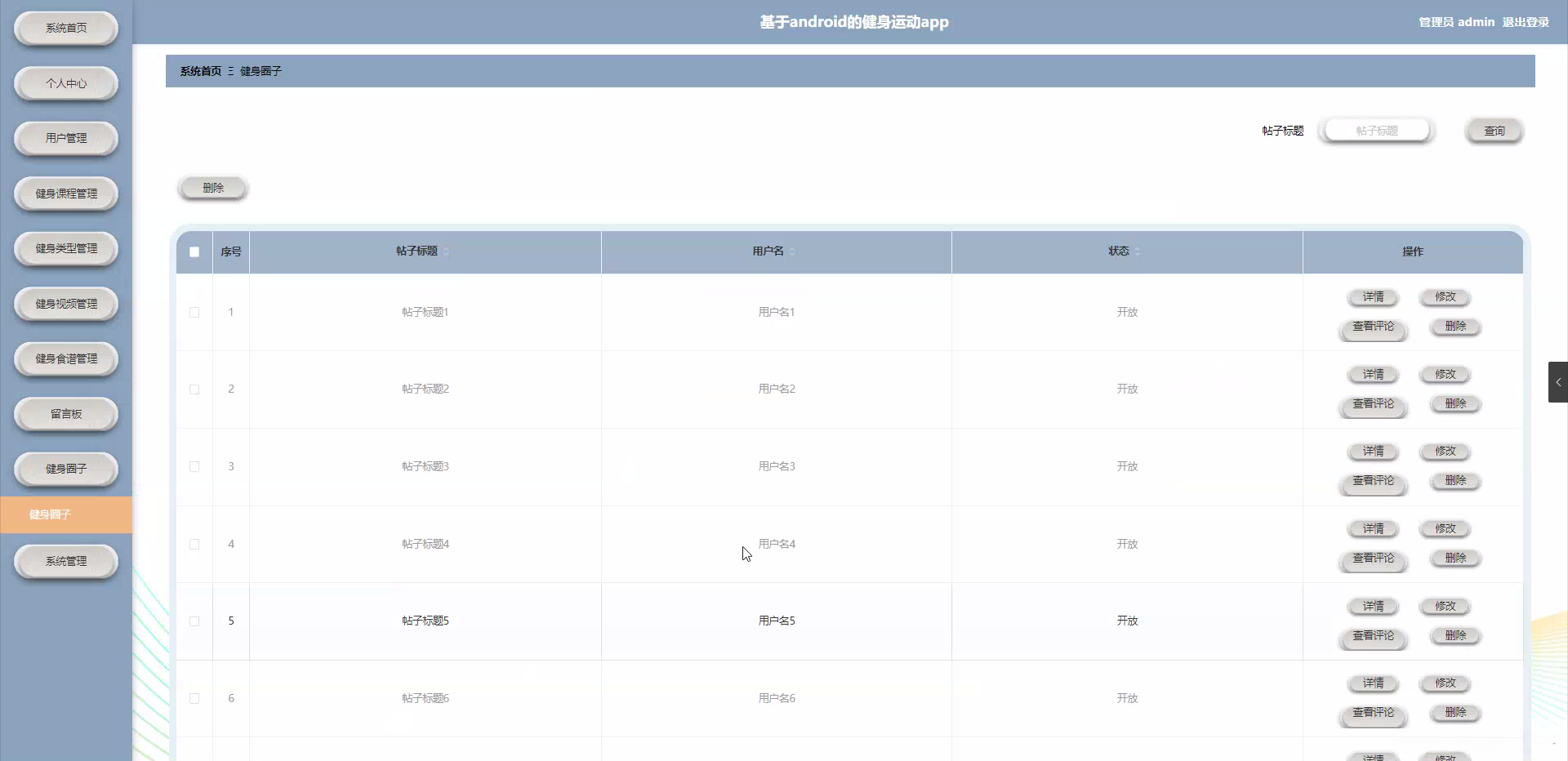This screenshot has width=1568, height=761.
Task: Click the 用户名4 cell
Action: 777,544
